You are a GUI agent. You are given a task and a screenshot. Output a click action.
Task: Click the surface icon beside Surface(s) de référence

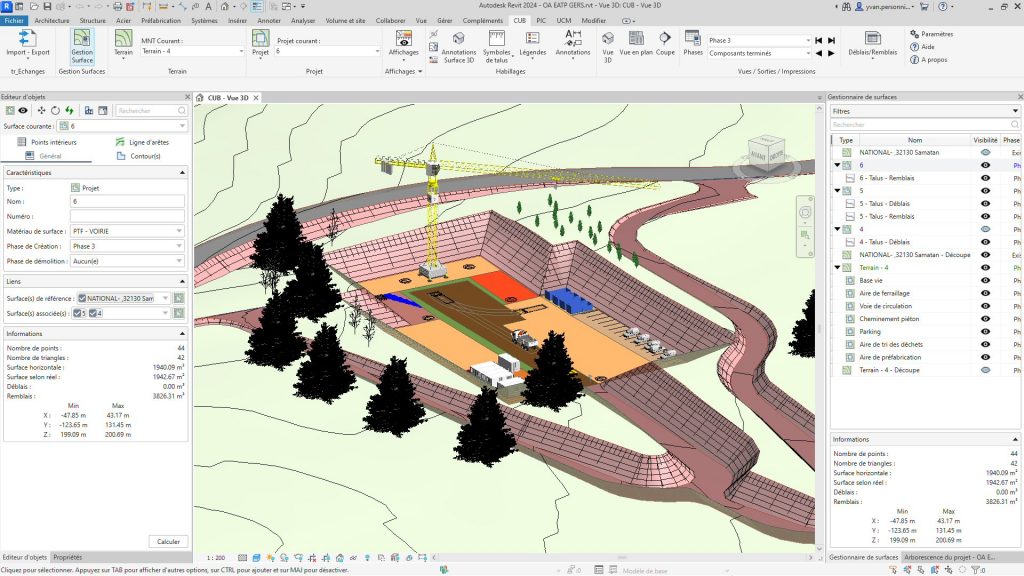(179, 298)
